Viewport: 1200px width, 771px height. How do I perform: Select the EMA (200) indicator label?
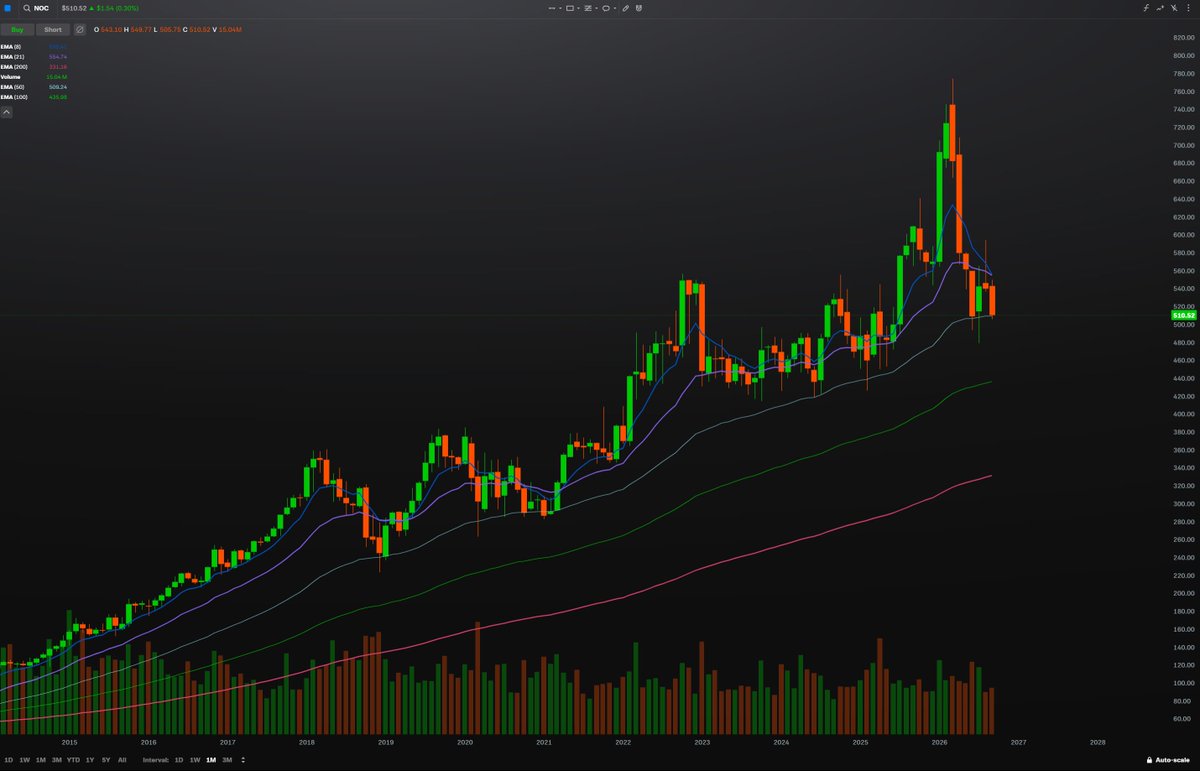pos(13,67)
